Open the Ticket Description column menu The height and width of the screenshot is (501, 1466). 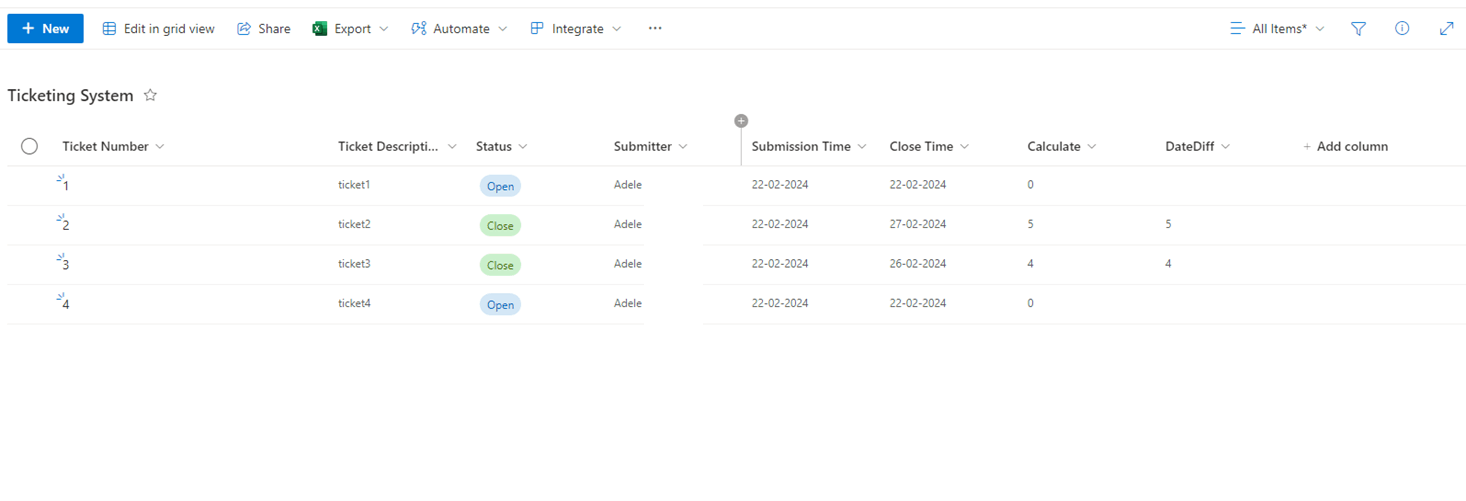397,146
